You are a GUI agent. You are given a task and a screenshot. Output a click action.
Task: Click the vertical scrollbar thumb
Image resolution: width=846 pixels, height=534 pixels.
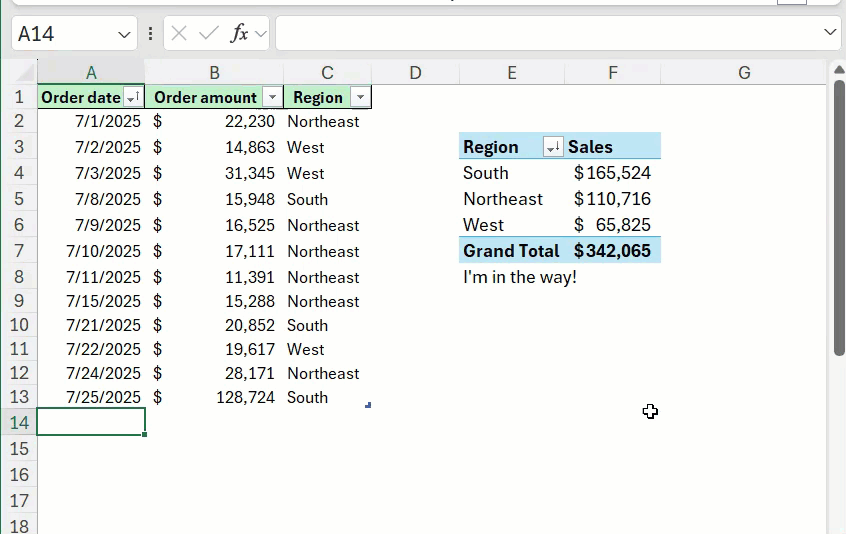838,217
